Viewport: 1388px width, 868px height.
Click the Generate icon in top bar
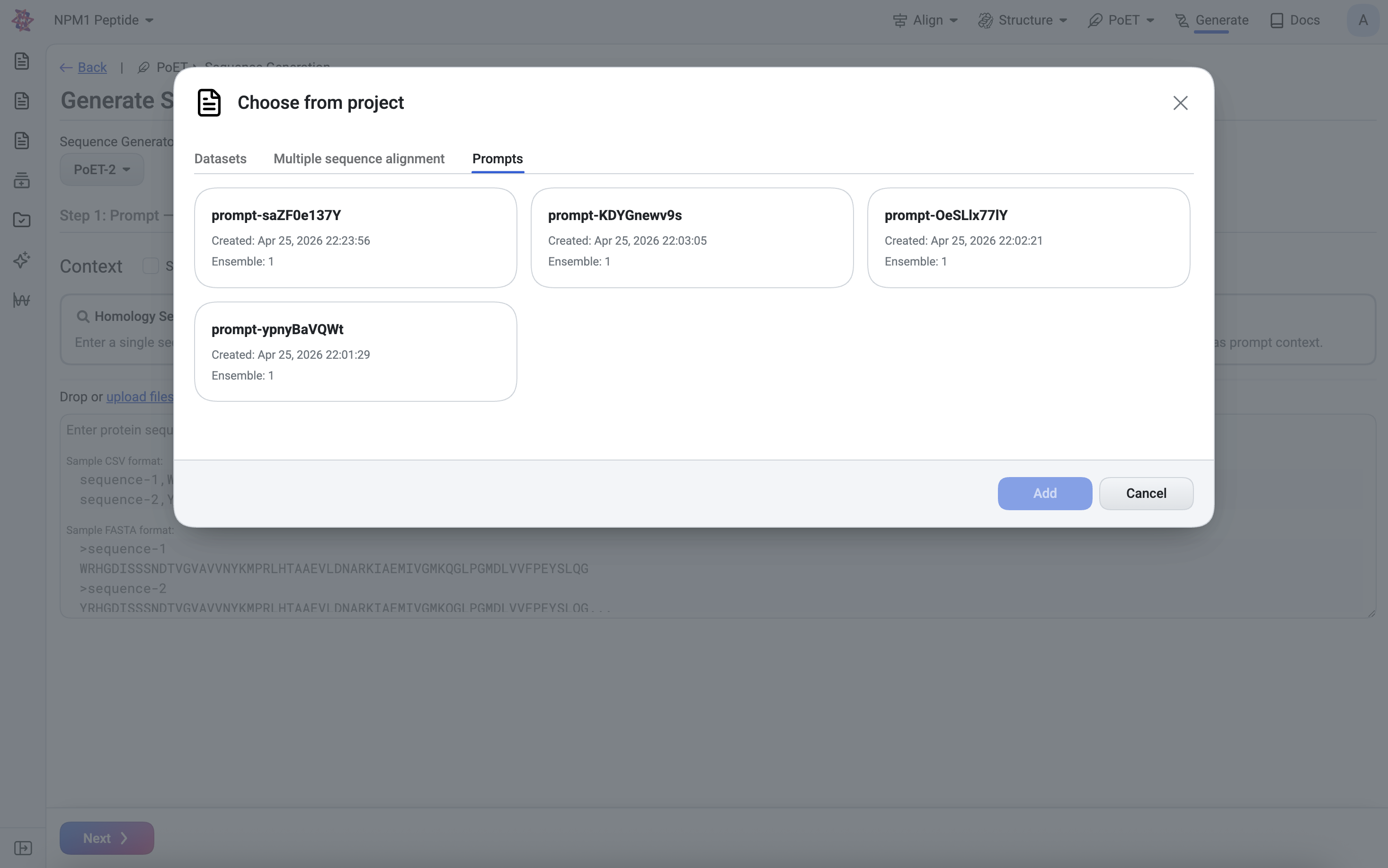[x=1182, y=21]
